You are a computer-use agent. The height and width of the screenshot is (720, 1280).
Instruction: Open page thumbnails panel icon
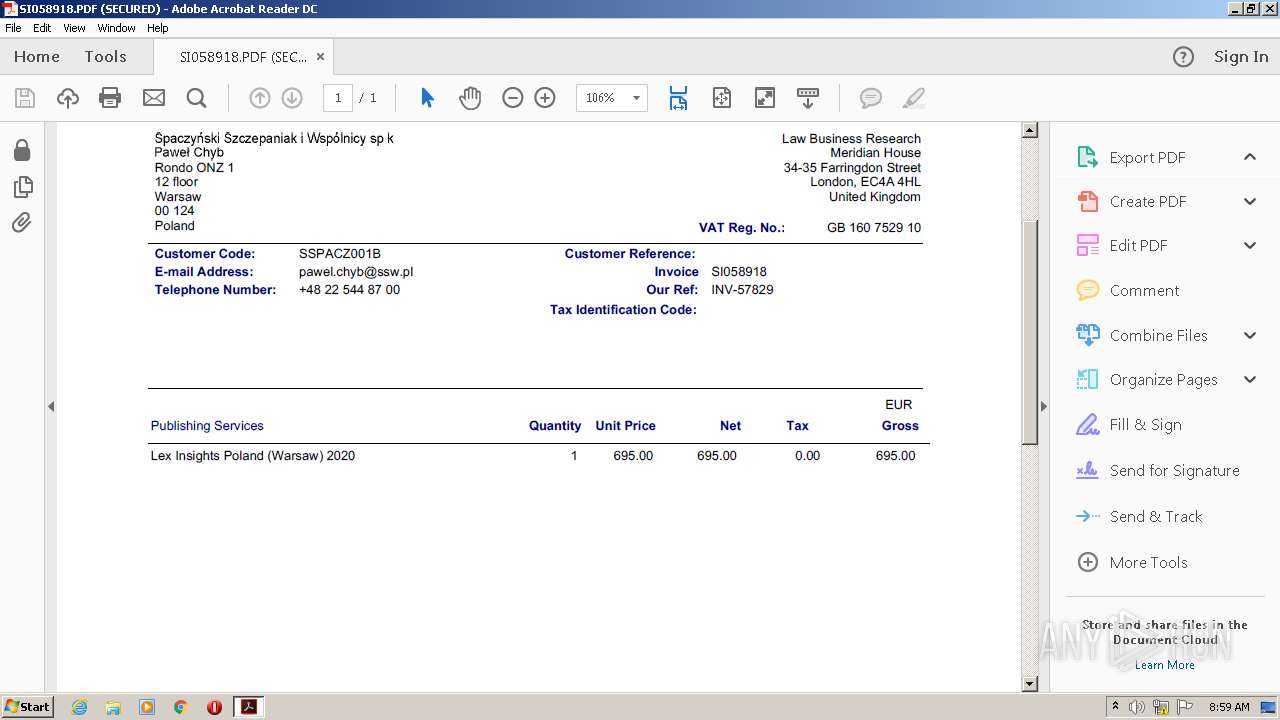22,187
